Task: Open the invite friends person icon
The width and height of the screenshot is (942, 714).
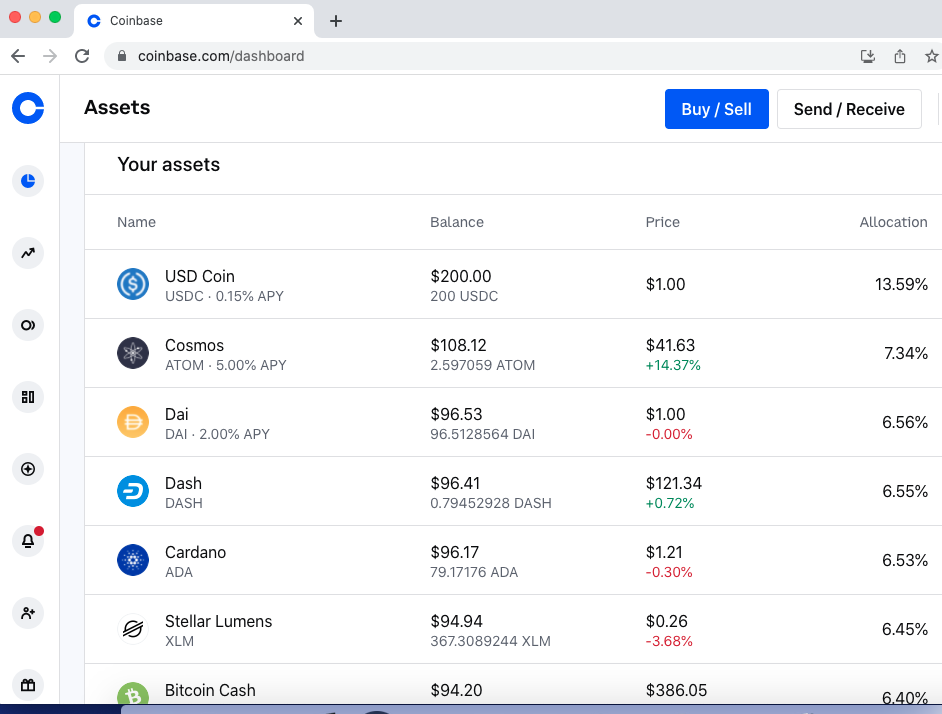Action: (x=28, y=613)
